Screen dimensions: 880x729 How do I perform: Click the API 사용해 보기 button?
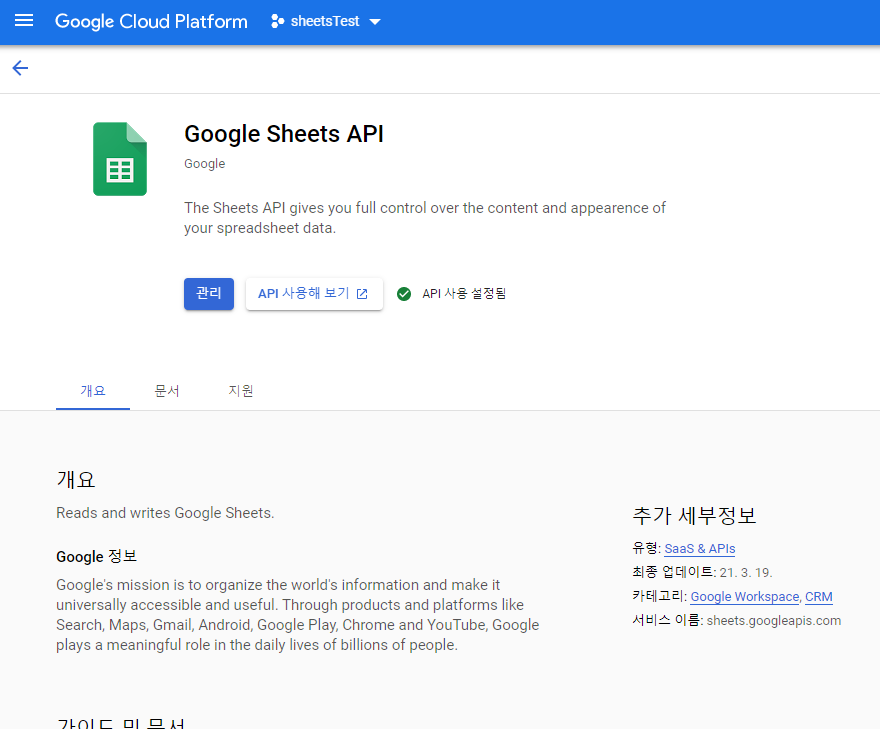[x=314, y=294]
